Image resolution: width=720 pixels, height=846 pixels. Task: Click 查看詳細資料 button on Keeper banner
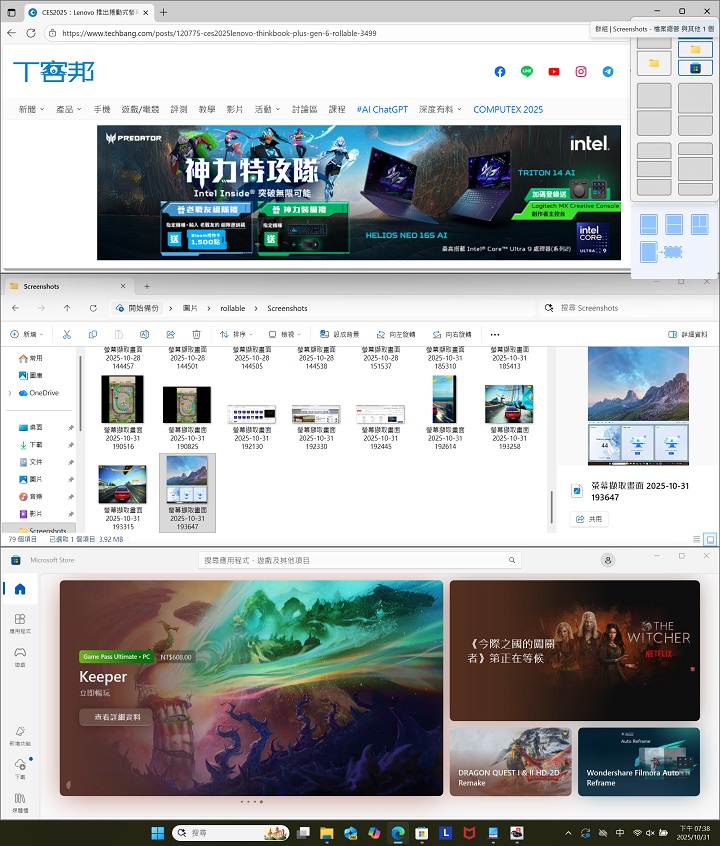point(117,717)
